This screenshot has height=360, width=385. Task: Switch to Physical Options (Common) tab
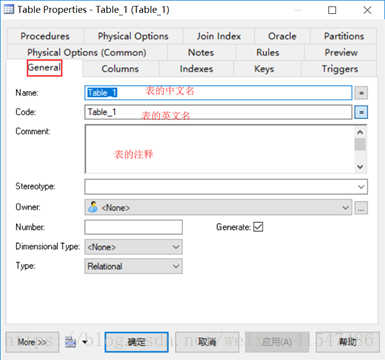[87, 52]
